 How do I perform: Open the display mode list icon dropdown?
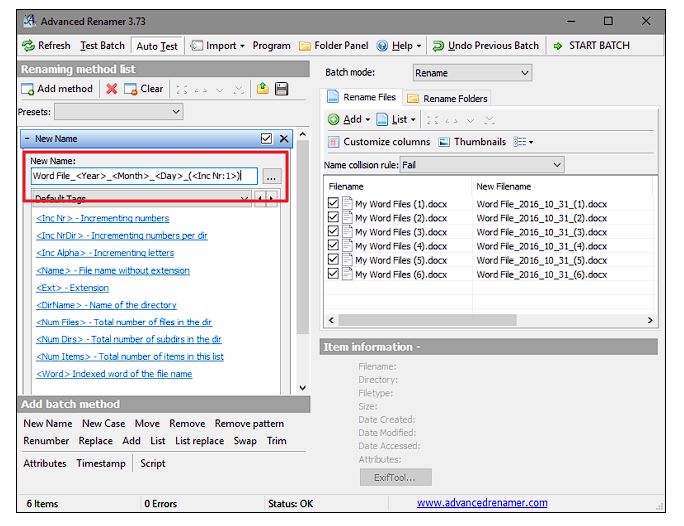tap(523, 142)
